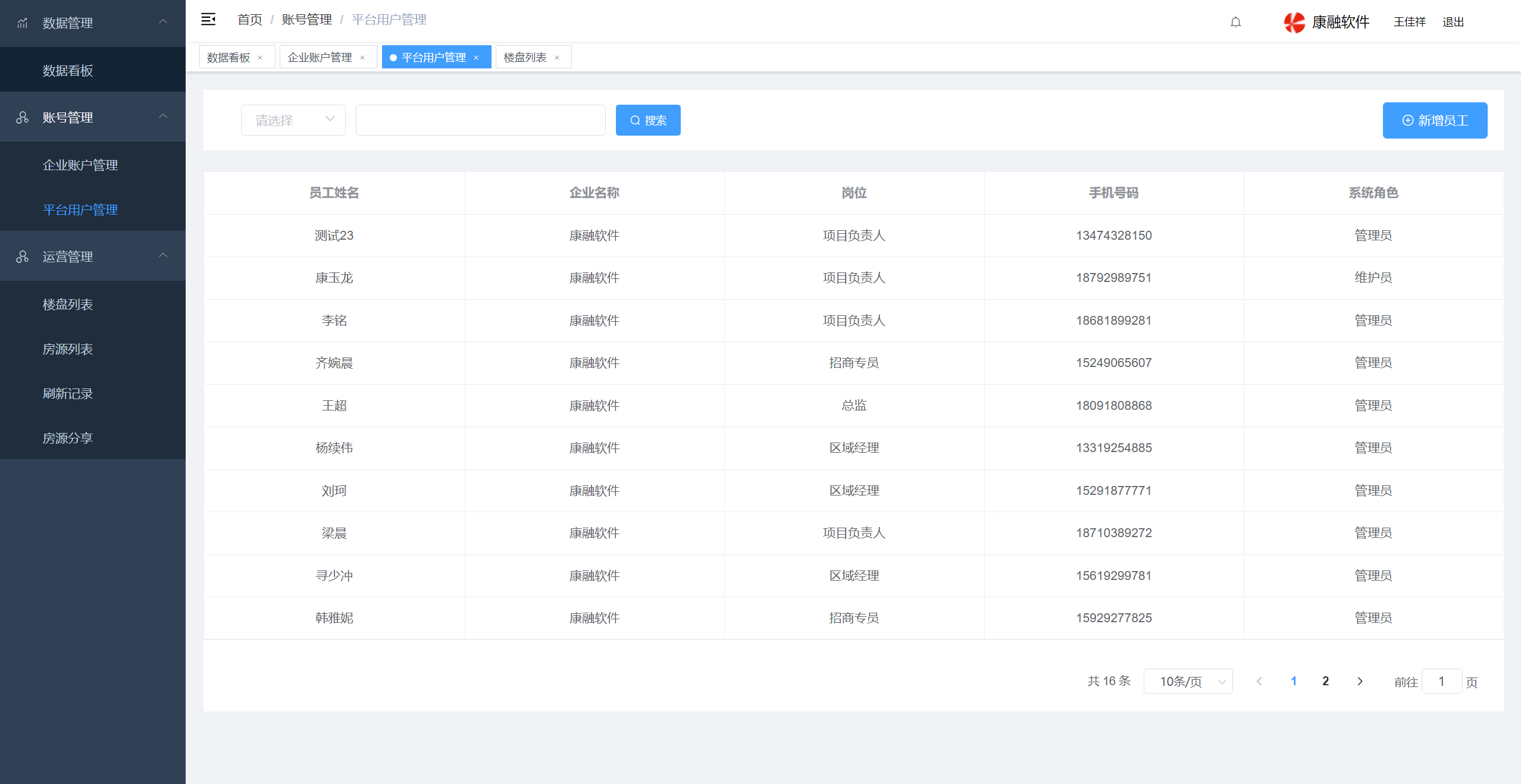This screenshot has width=1521, height=784.
Task: Select the employee name 王超
Action: click(x=334, y=406)
